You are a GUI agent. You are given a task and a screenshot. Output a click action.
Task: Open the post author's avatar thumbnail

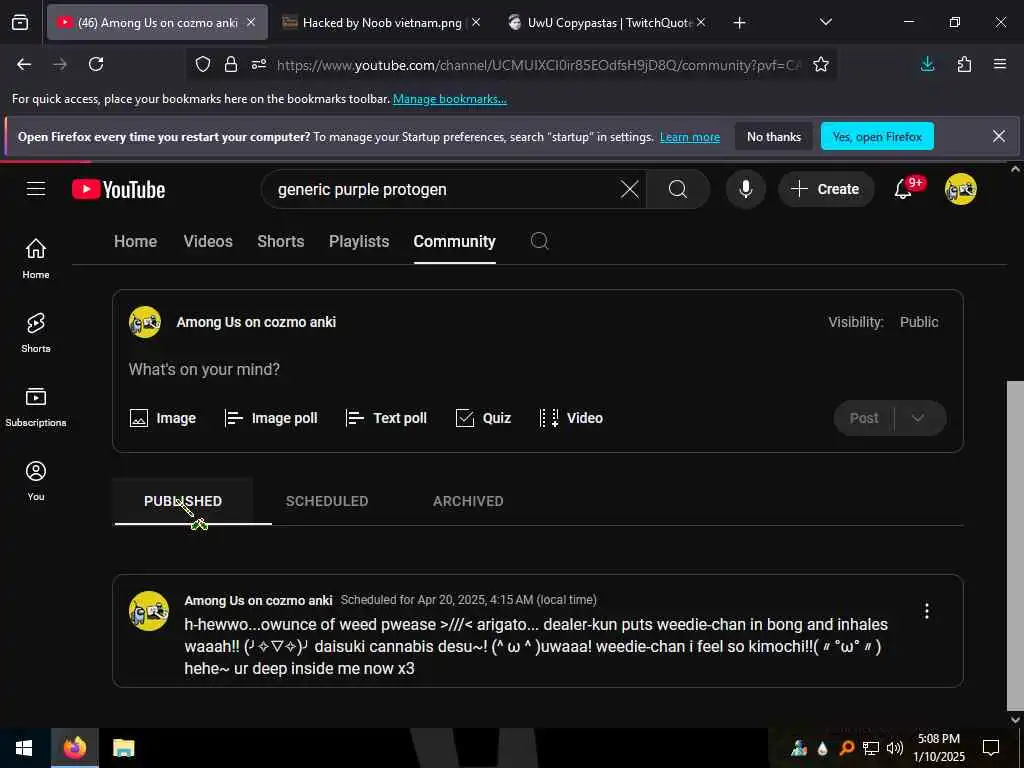pos(149,611)
